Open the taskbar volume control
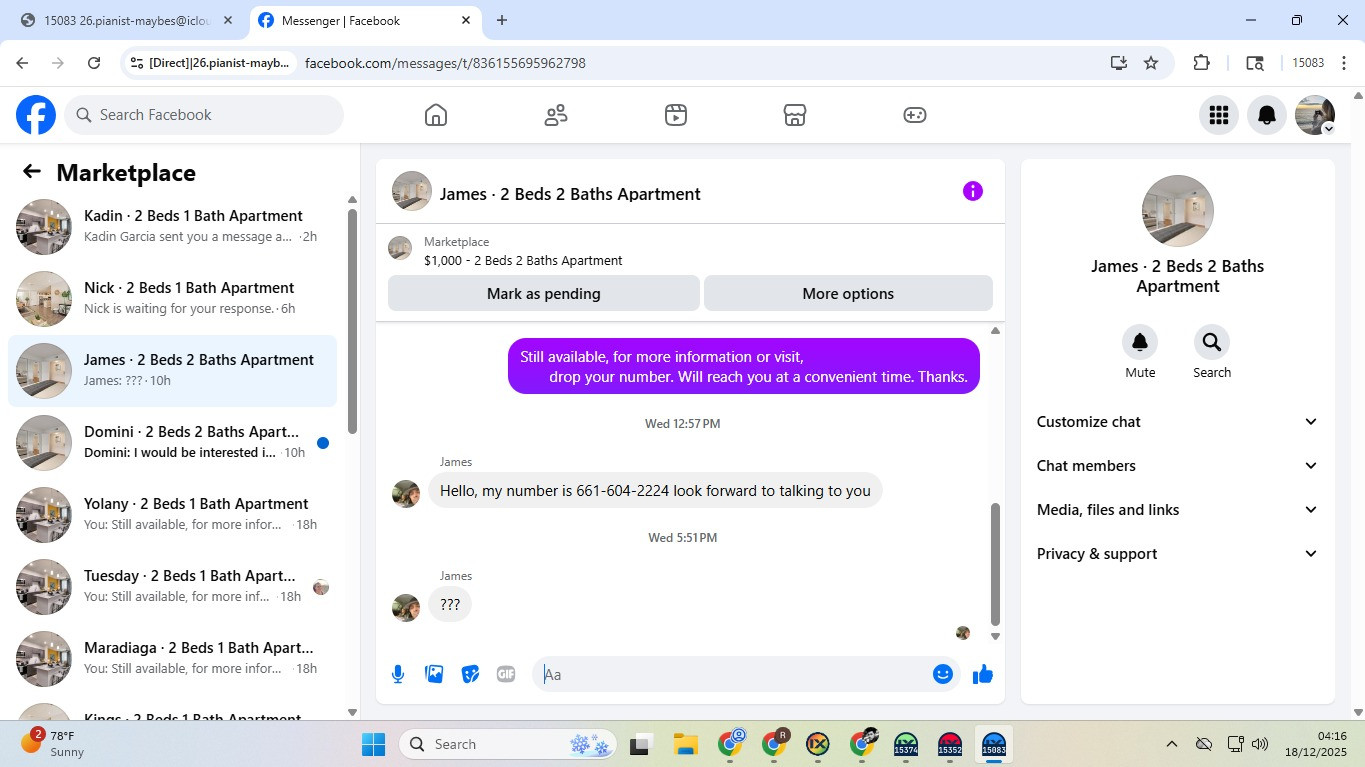This screenshot has height=767, width=1365. pos(1260,744)
